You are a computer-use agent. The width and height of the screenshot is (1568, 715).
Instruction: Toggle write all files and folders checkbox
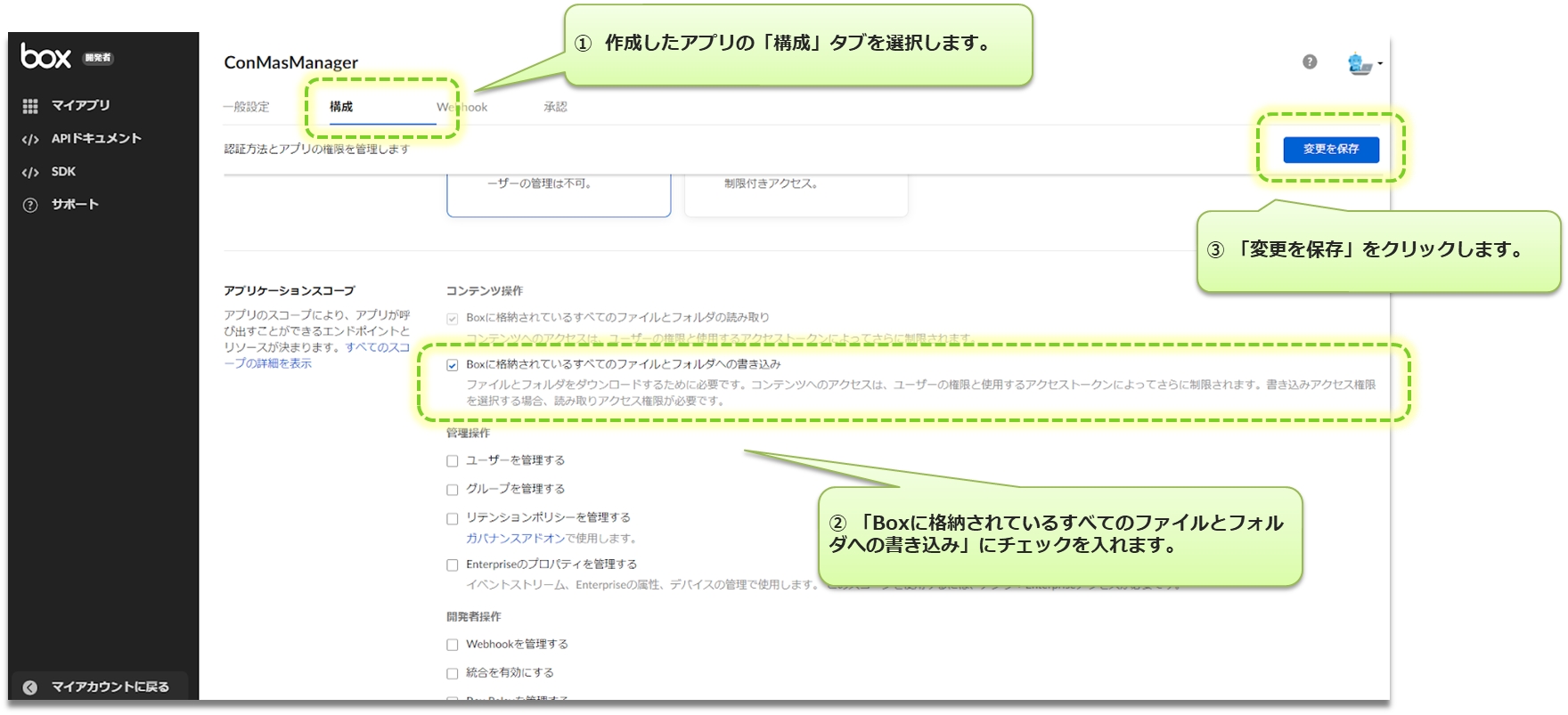(x=453, y=365)
